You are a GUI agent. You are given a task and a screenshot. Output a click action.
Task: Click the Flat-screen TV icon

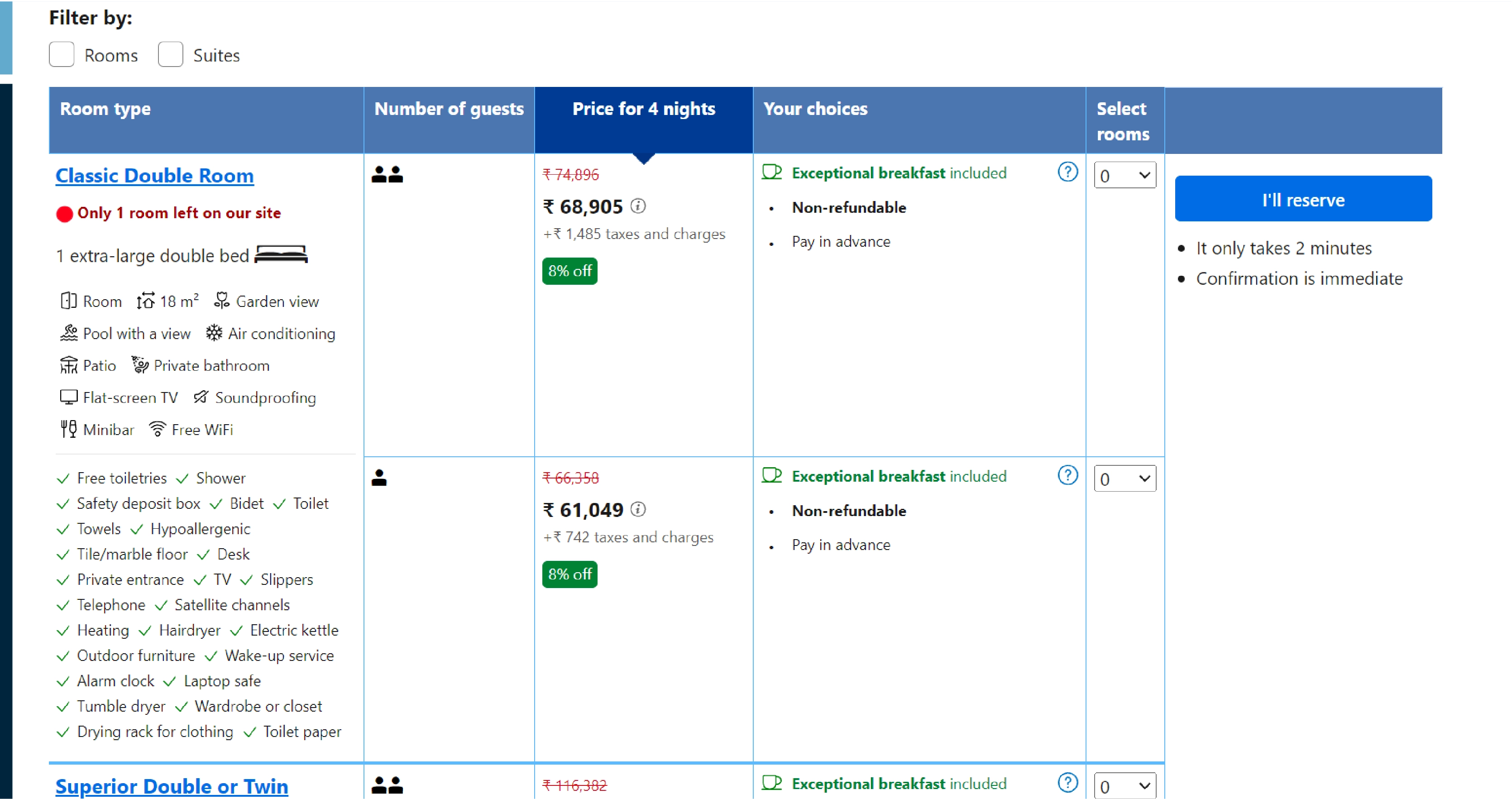(69, 397)
